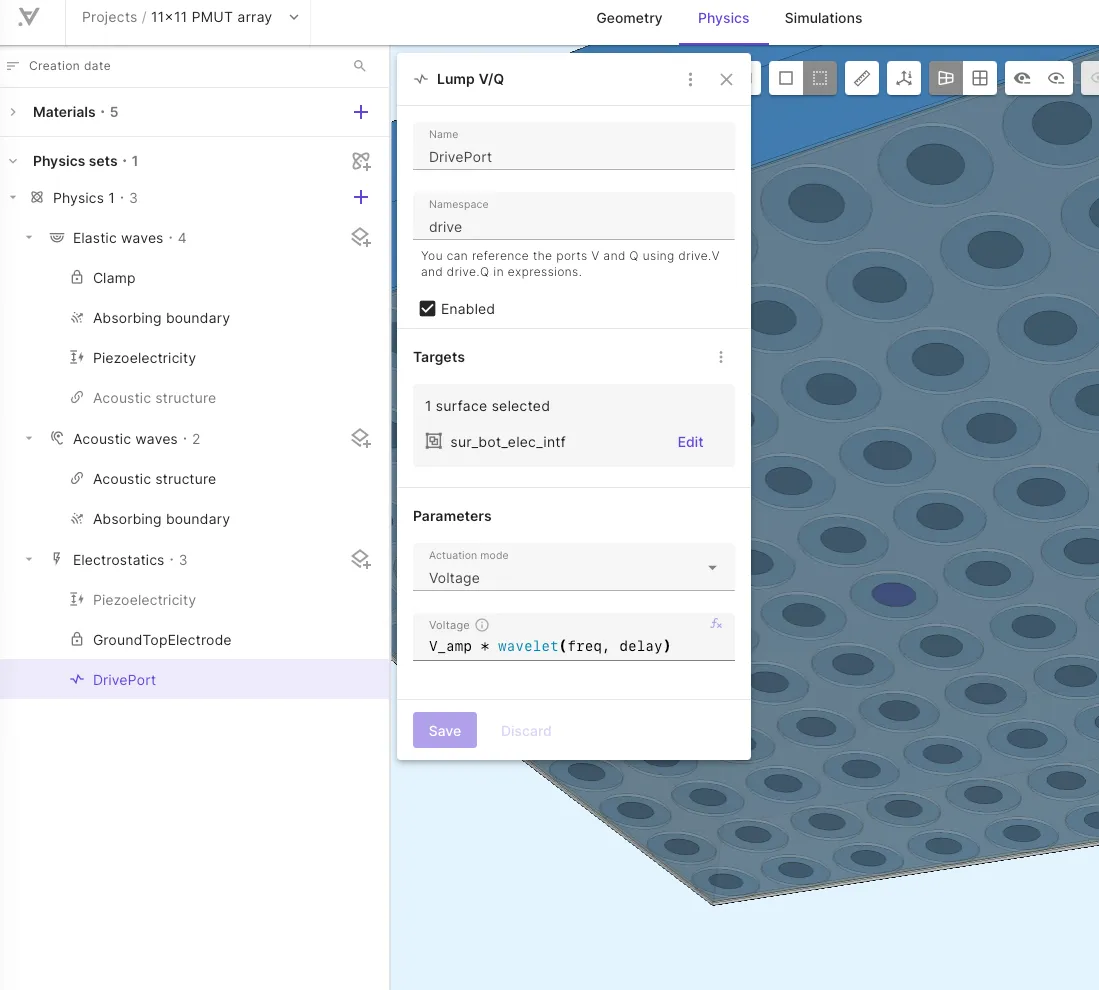Open the fx expression editor for Voltage
The width and height of the screenshot is (1099, 990).
(x=716, y=624)
